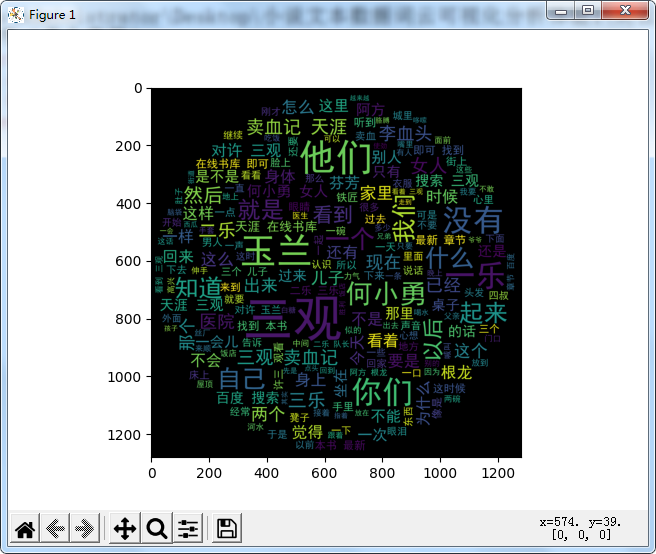Click the word 根龙 in the cloud
The width and height of the screenshot is (656, 554).
click(x=456, y=372)
